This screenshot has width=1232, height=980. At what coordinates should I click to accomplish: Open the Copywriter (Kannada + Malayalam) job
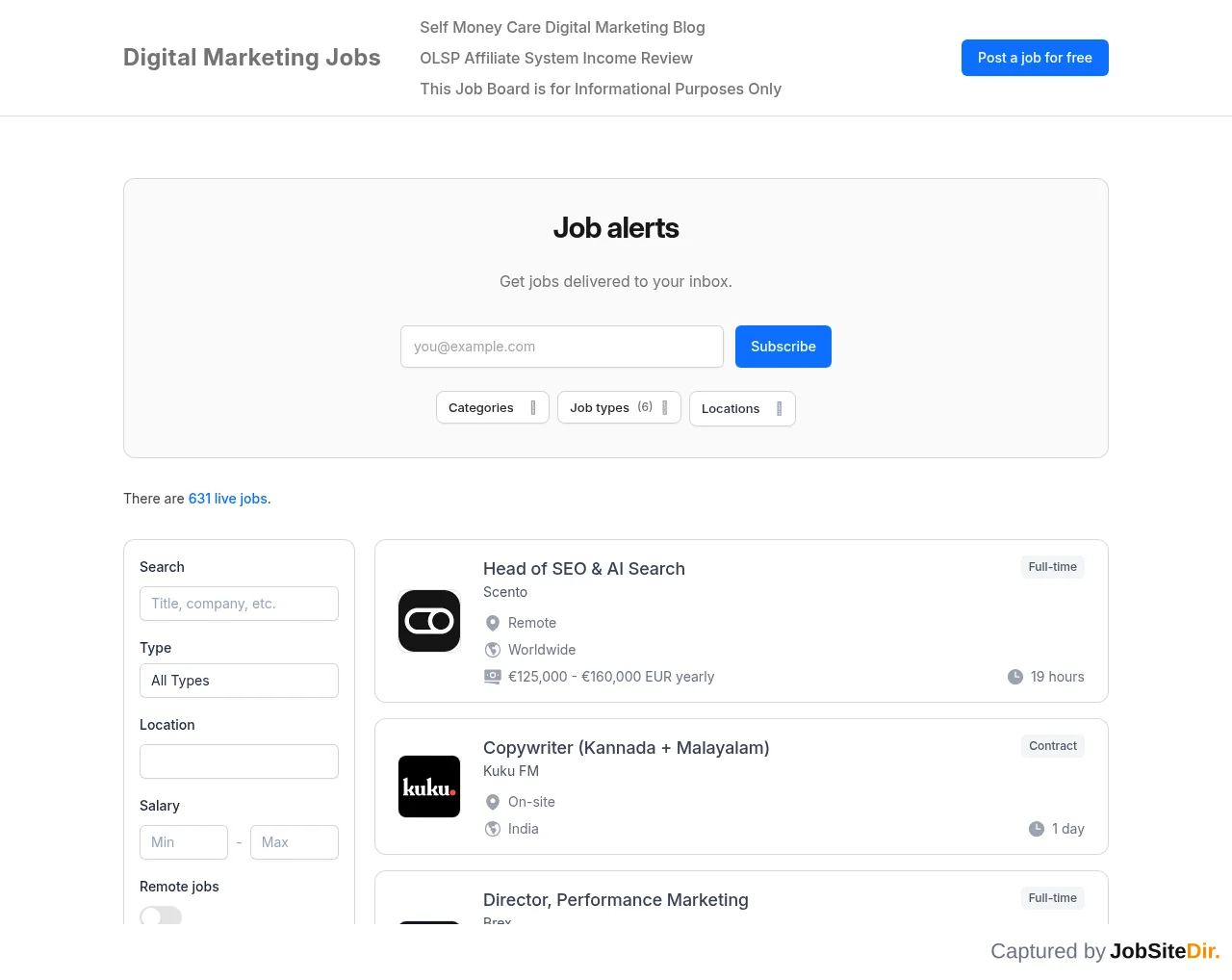point(627,748)
